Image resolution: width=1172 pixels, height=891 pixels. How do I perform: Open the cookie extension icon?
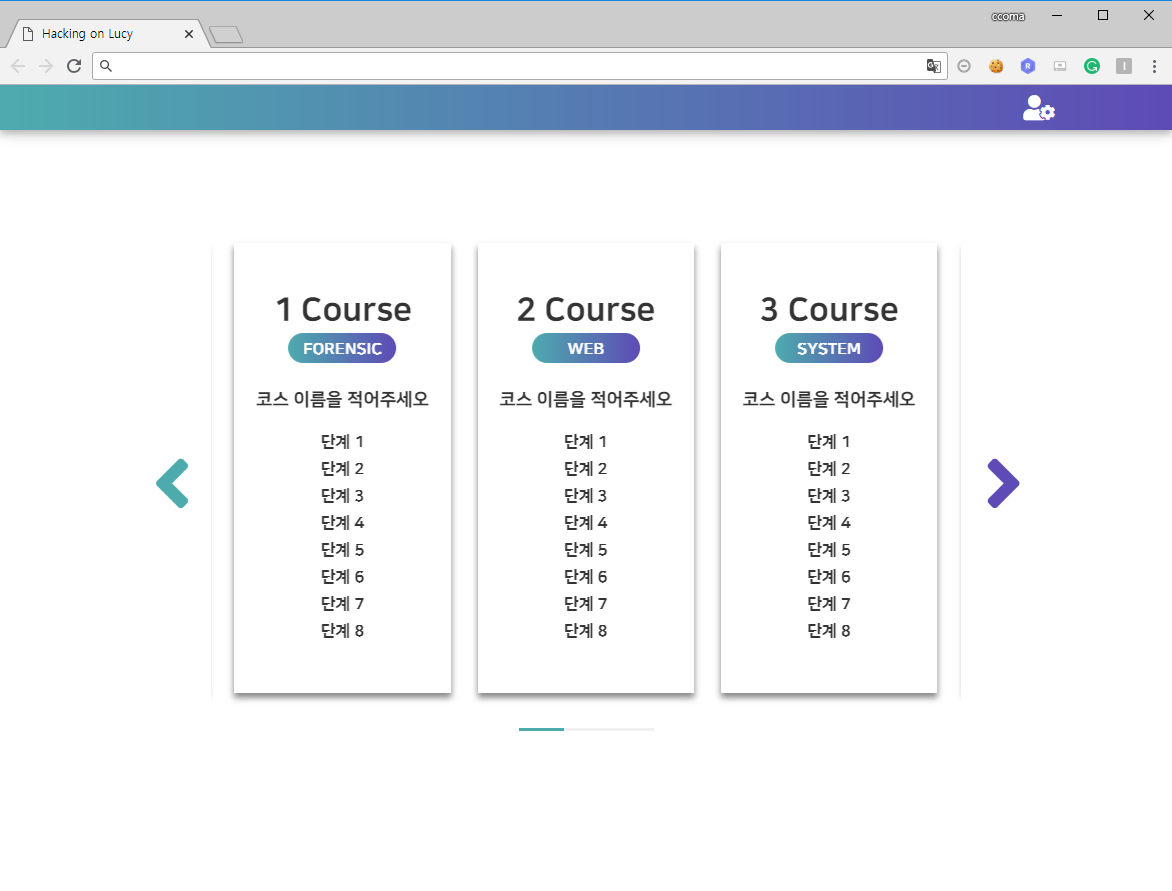996,66
